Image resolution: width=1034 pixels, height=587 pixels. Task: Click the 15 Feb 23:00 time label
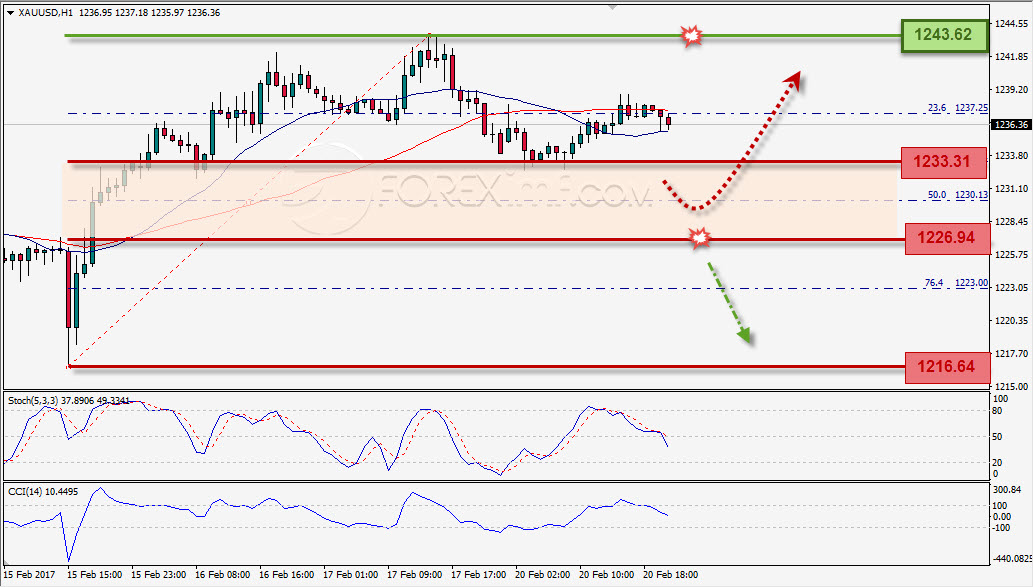158,574
